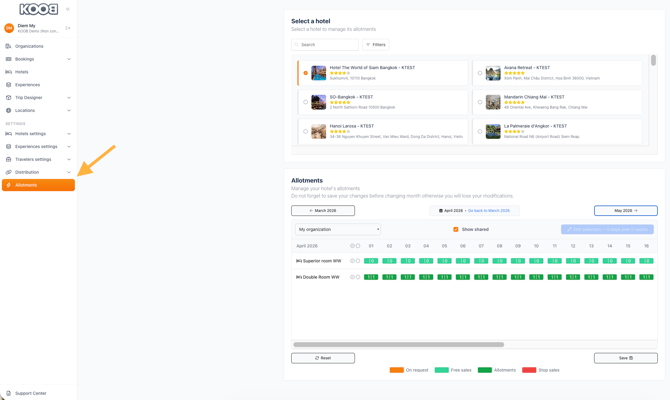Open the Hotels page via bed icon

(x=9, y=72)
